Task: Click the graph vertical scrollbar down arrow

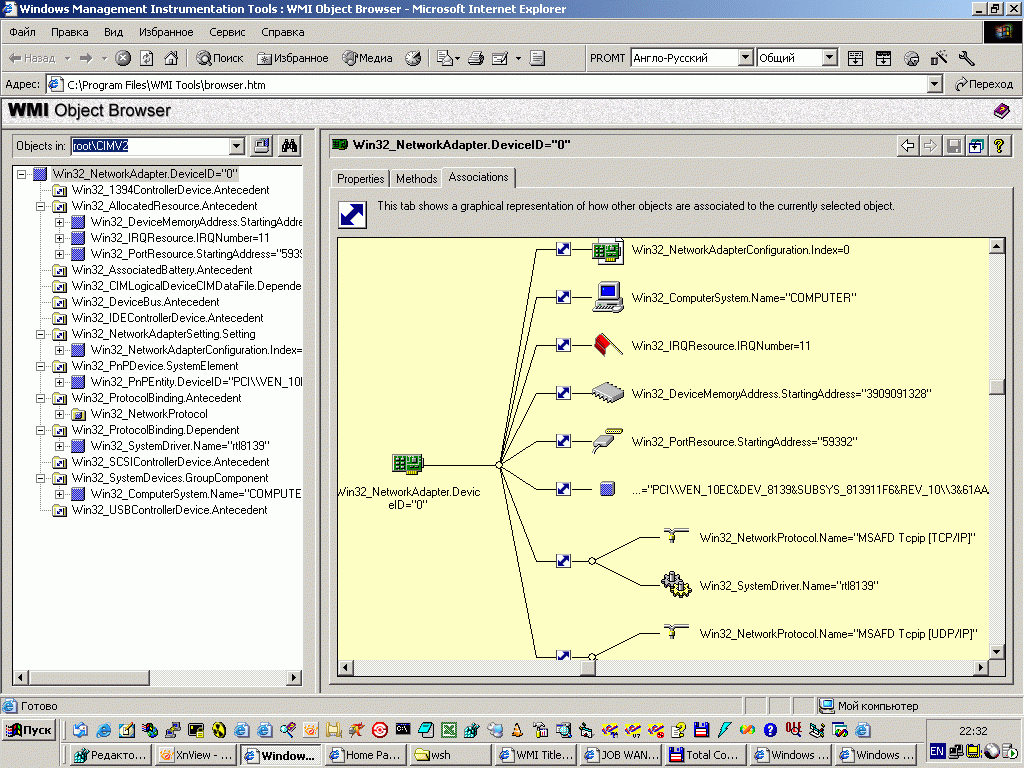Action: [996, 651]
